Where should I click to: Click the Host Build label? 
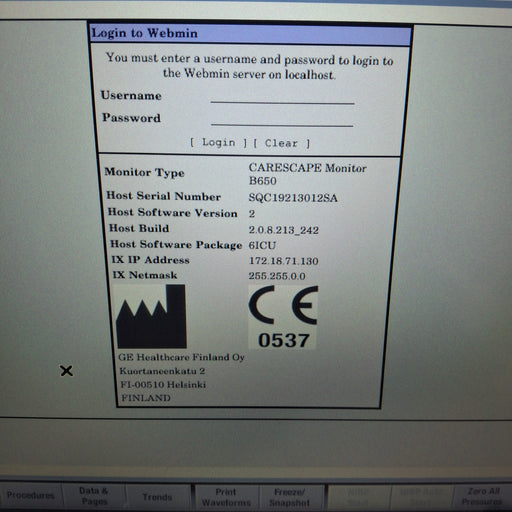pos(139,228)
